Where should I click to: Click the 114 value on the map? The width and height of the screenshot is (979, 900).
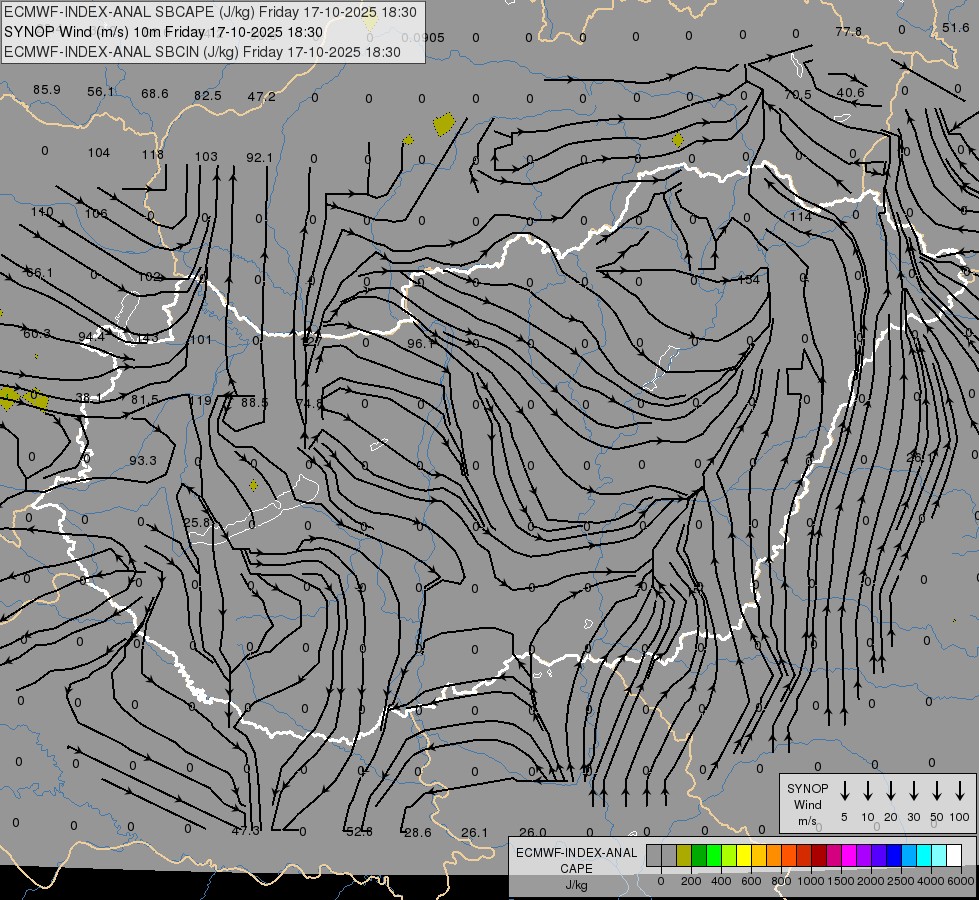801,217
